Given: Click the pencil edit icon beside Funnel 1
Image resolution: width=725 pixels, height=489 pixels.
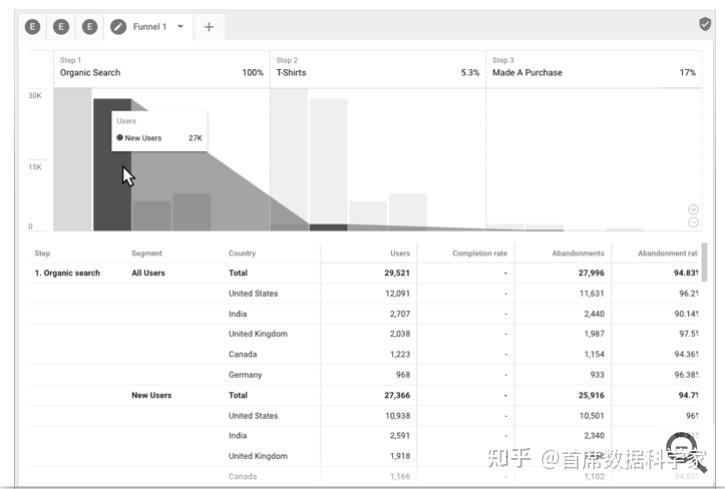Looking at the screenshot, I should click(x=118, y=27).
